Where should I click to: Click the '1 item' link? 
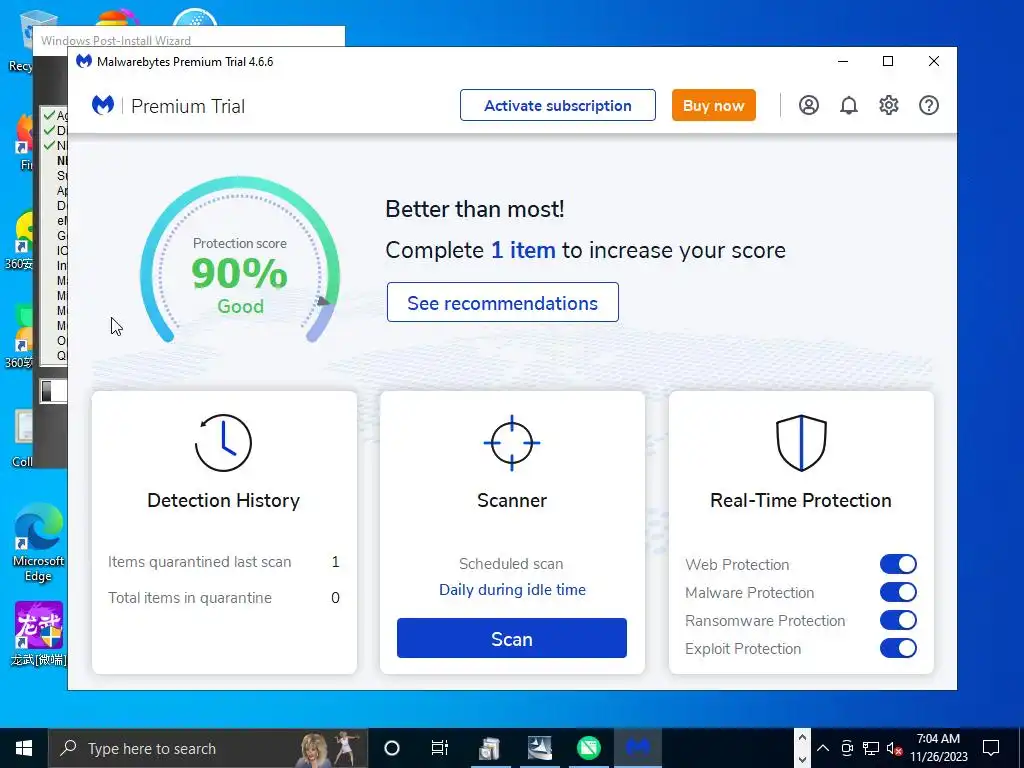pos(523,250)
